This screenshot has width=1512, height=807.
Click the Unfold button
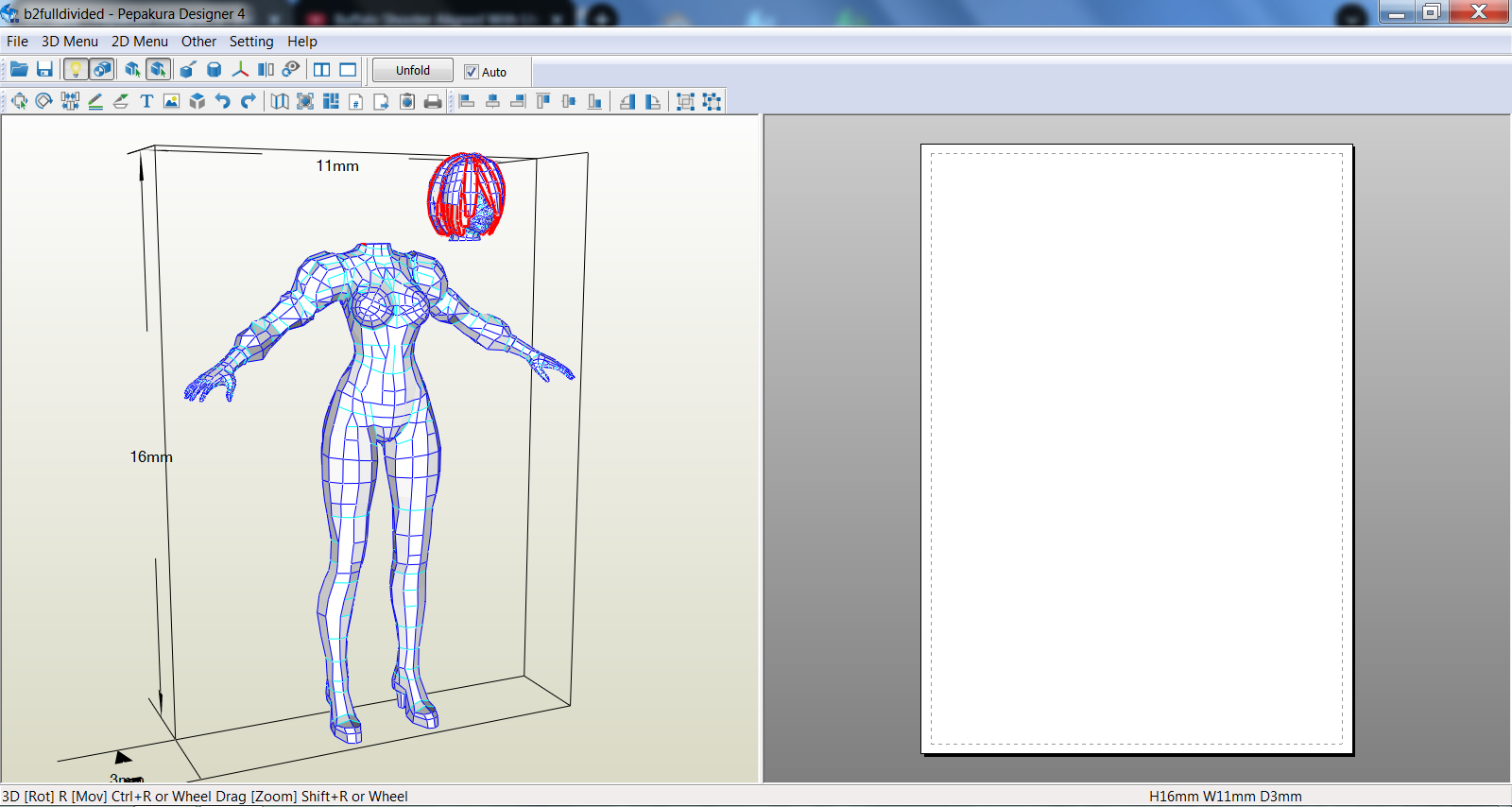[413, 71]
